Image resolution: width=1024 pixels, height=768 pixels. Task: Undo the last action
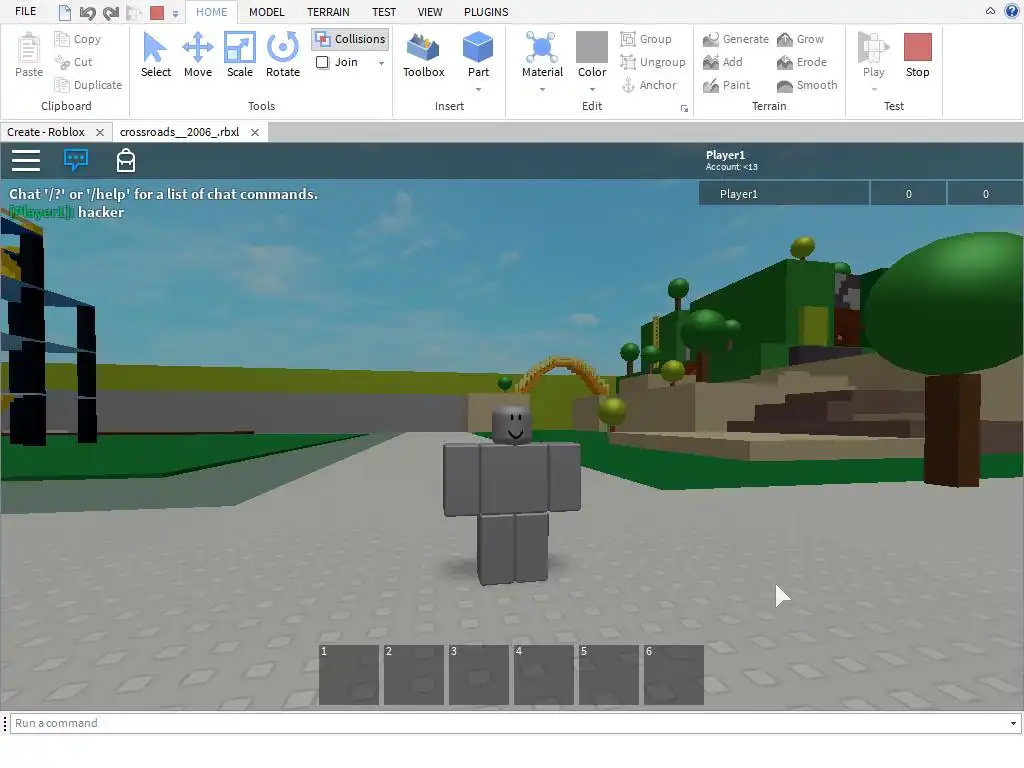88,12
